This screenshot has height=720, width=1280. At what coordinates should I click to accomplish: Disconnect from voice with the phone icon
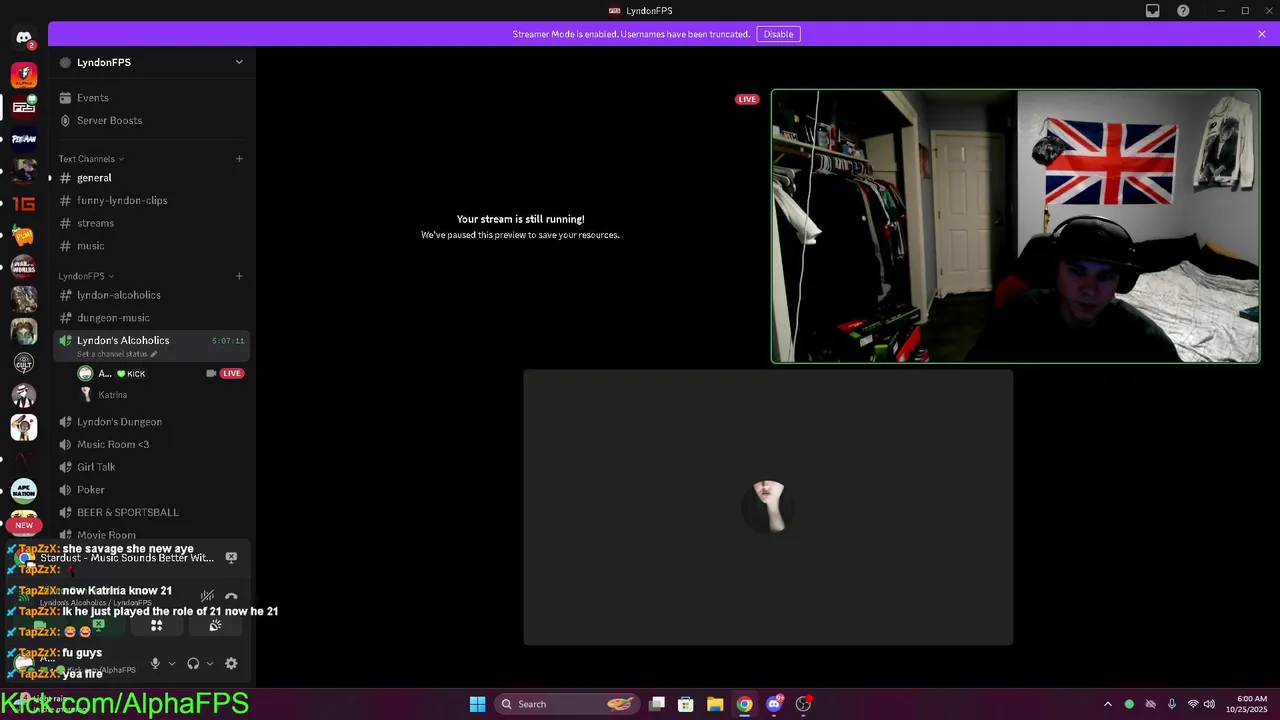[x=231, y=597]
